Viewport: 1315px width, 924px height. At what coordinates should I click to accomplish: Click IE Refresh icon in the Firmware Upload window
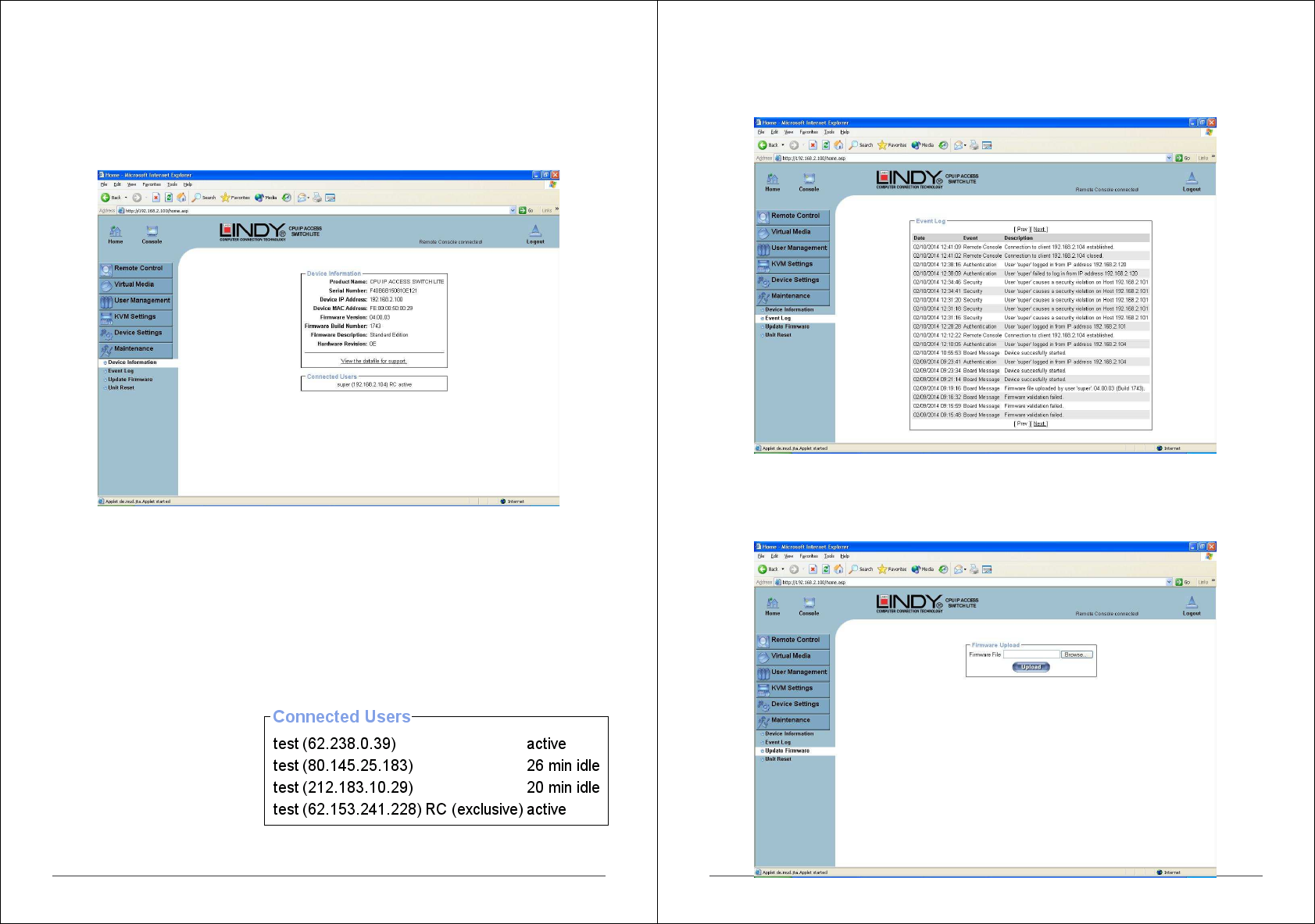(826, 569)
